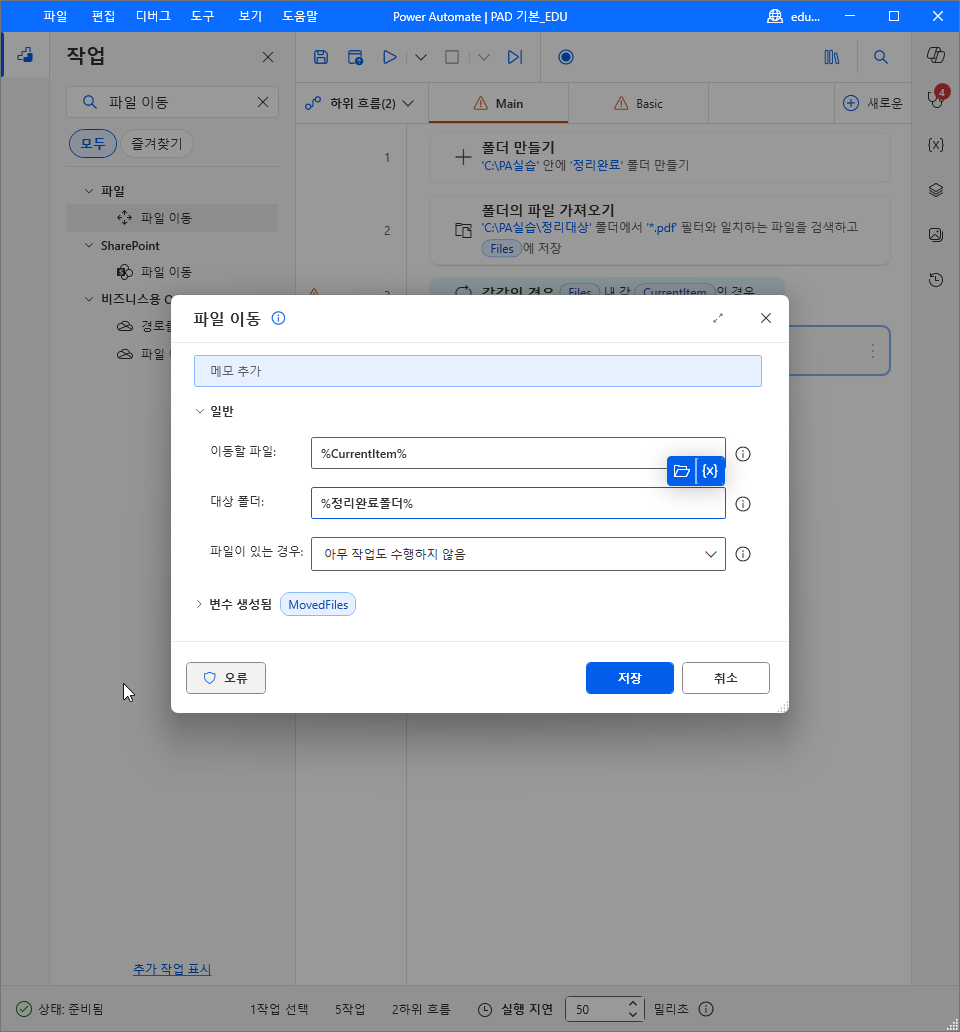The width and height of the screenshot is (960, 1032).
Task: Click the info icon for 대상 폴더
Action: [x=743, y=504]
